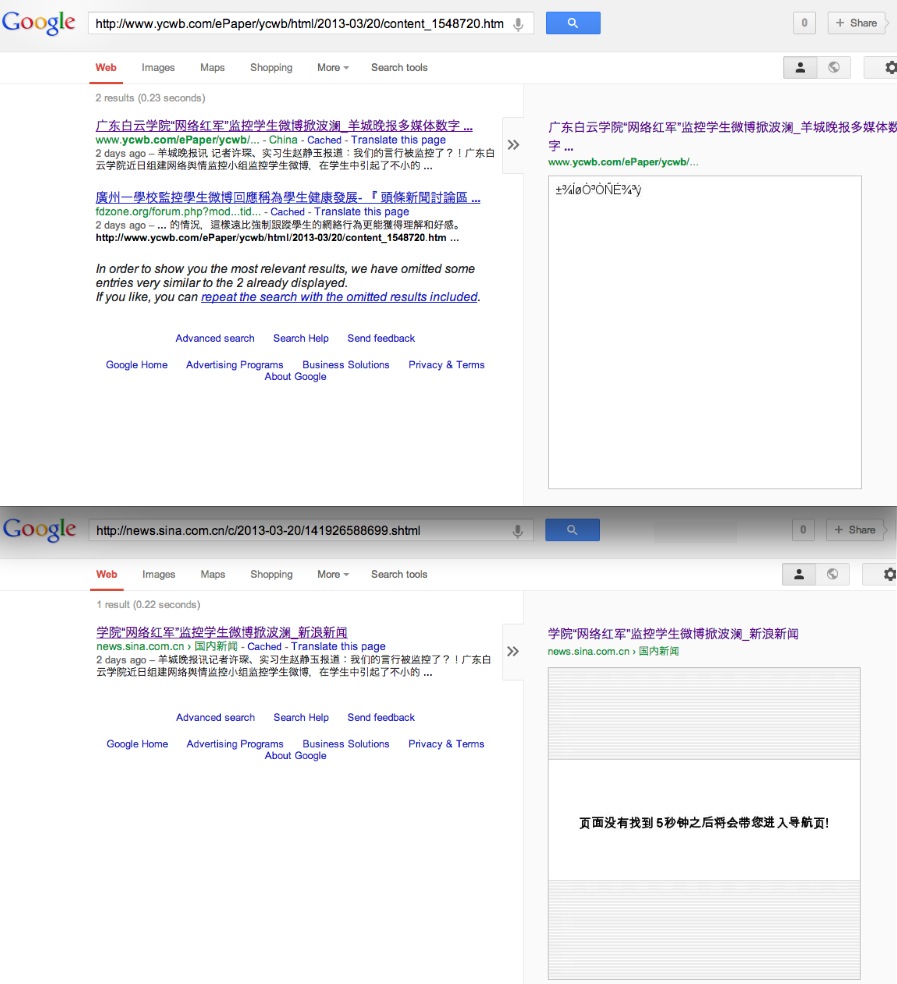Translate this page for fdzone.org result

[x=362, y=212]
